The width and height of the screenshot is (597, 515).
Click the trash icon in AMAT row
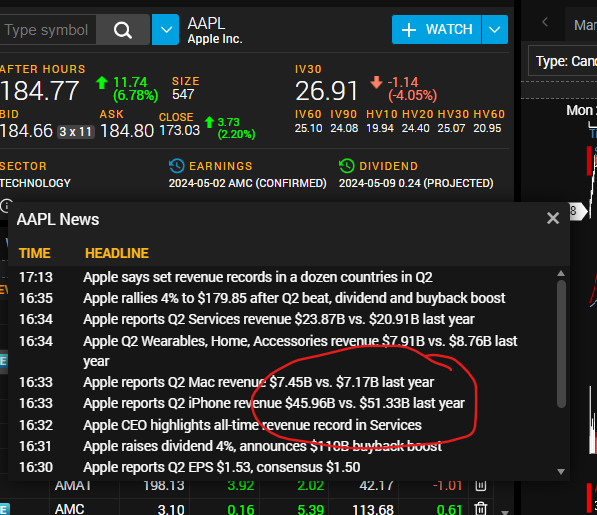point(480,485)
